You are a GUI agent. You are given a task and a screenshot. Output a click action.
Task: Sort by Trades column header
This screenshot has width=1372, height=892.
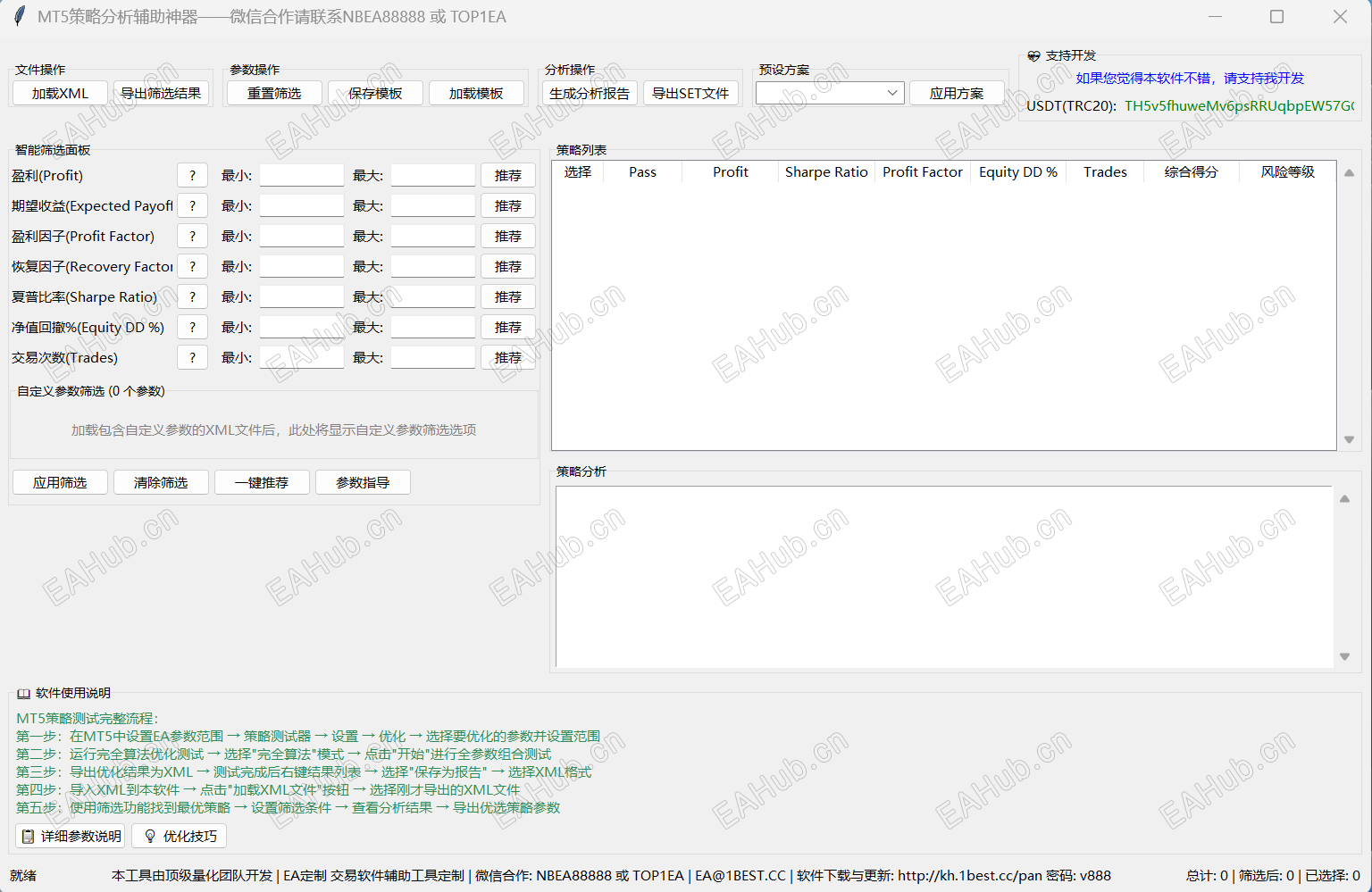click(1105, 172)
